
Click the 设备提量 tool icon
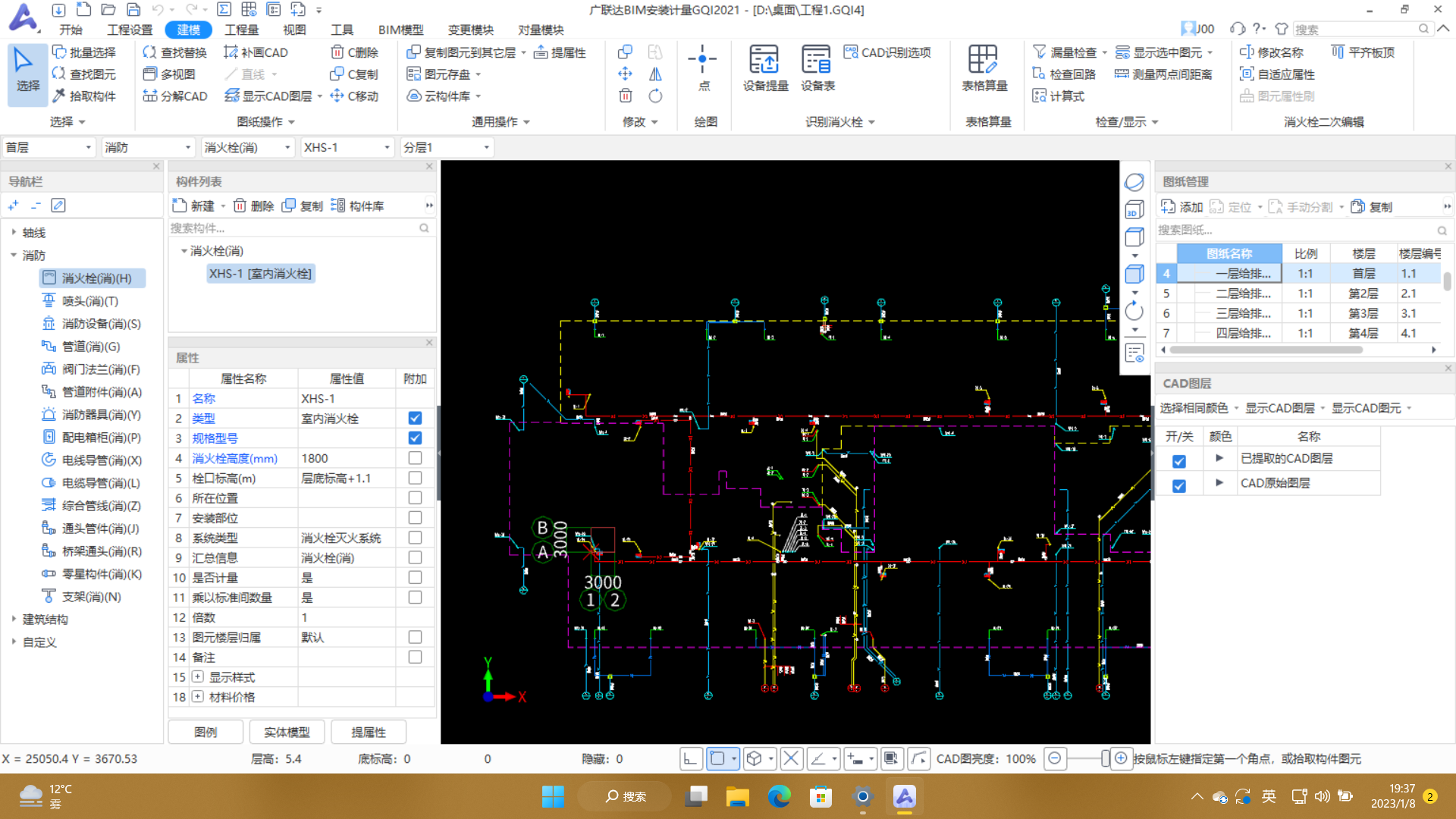click(x=764, y=61)
